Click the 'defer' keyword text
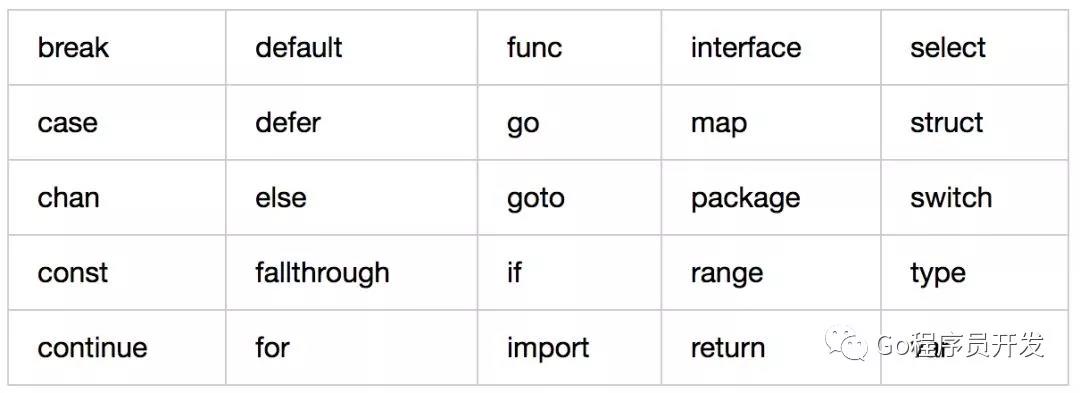1080x393 pixels. [288, 123]
